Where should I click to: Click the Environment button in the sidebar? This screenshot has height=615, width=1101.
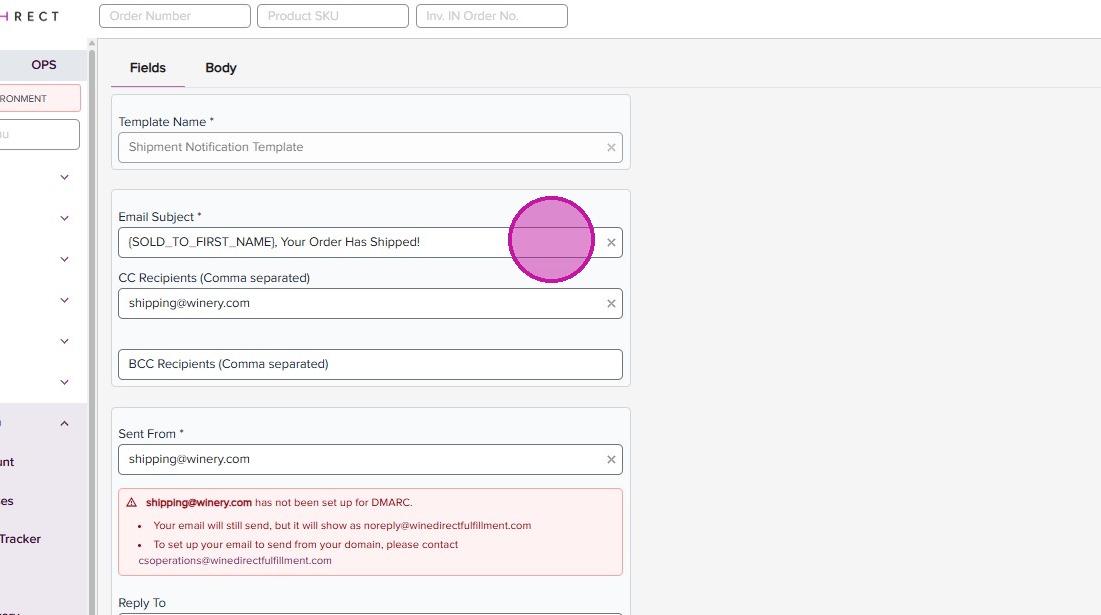click(x=38, y=98)
